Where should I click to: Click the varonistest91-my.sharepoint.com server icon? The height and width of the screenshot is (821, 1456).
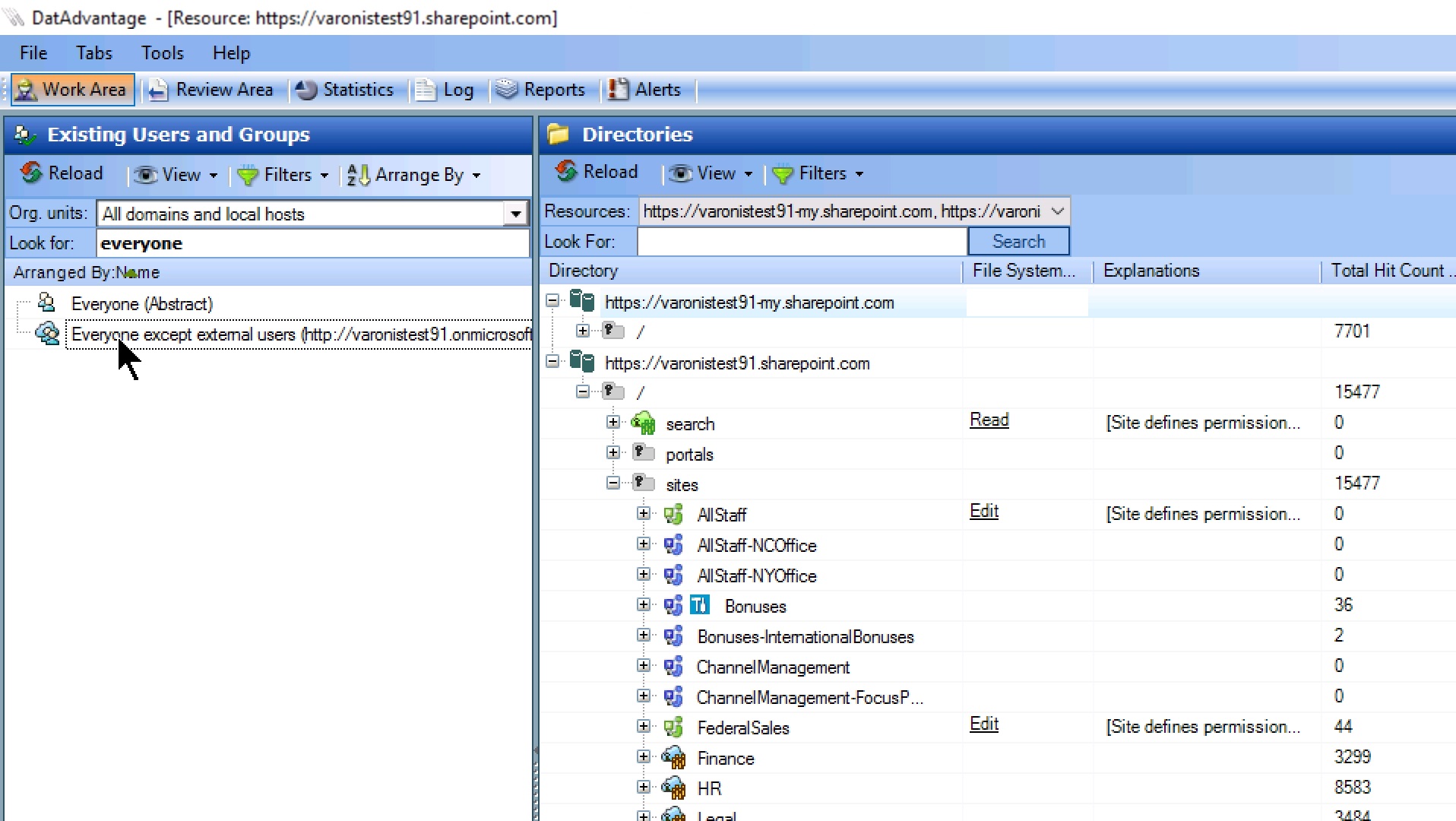(x=582, y=301)
